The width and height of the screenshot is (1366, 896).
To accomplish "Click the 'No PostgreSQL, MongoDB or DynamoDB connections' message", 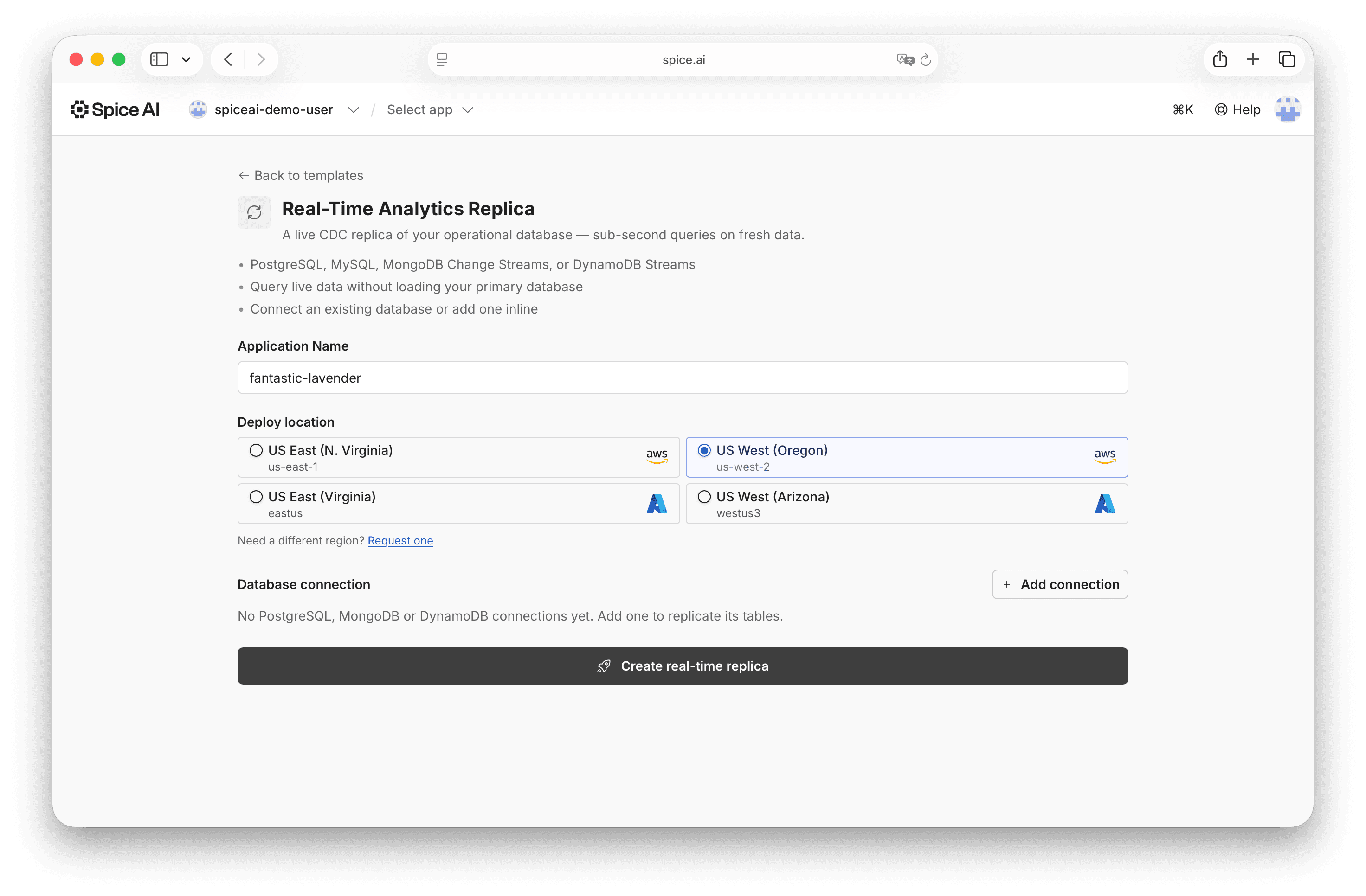I will click(x=510, y=616).
